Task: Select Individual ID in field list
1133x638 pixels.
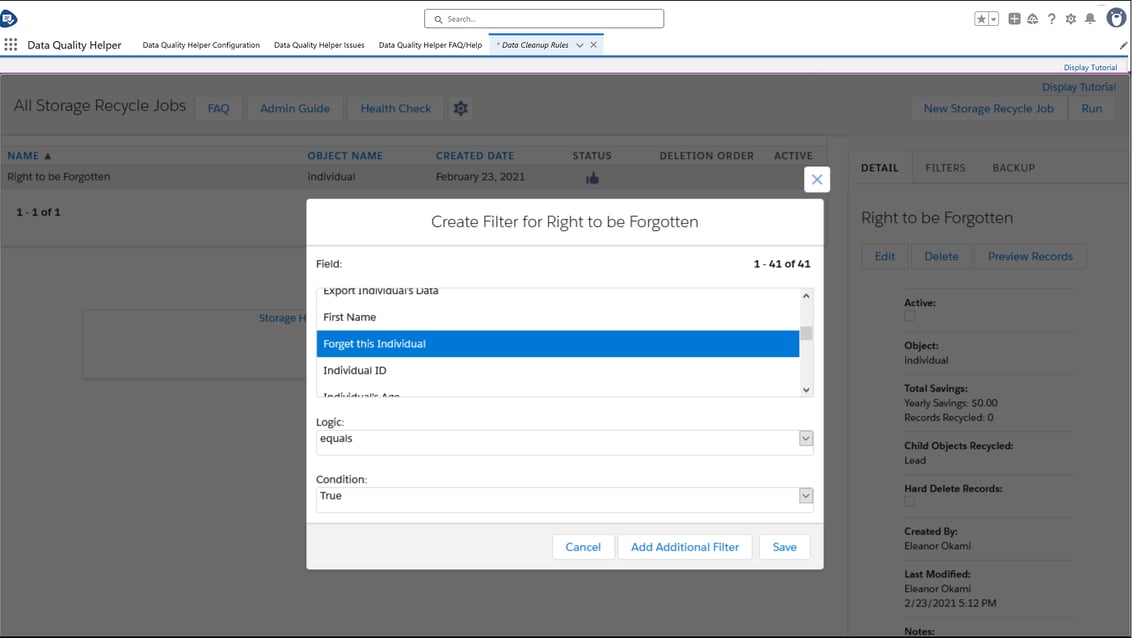Action: (x=558, y=371)
